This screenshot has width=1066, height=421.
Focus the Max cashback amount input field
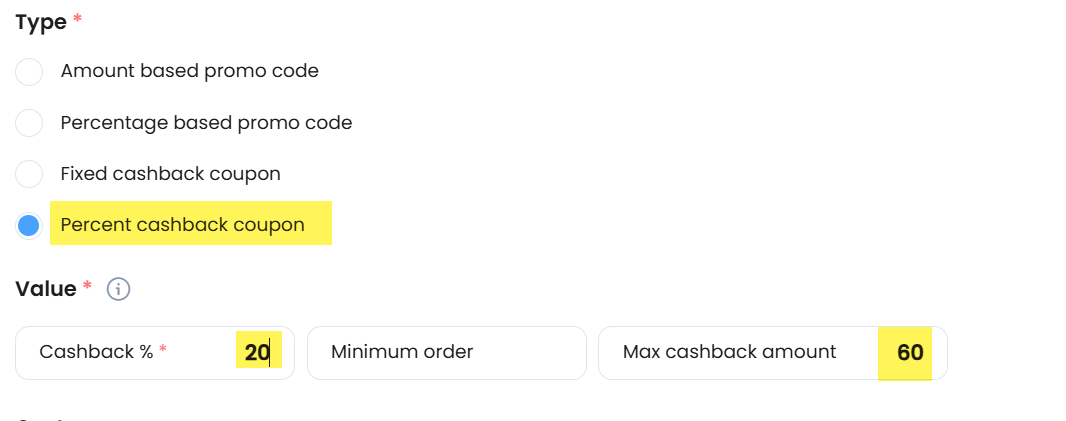773,352
